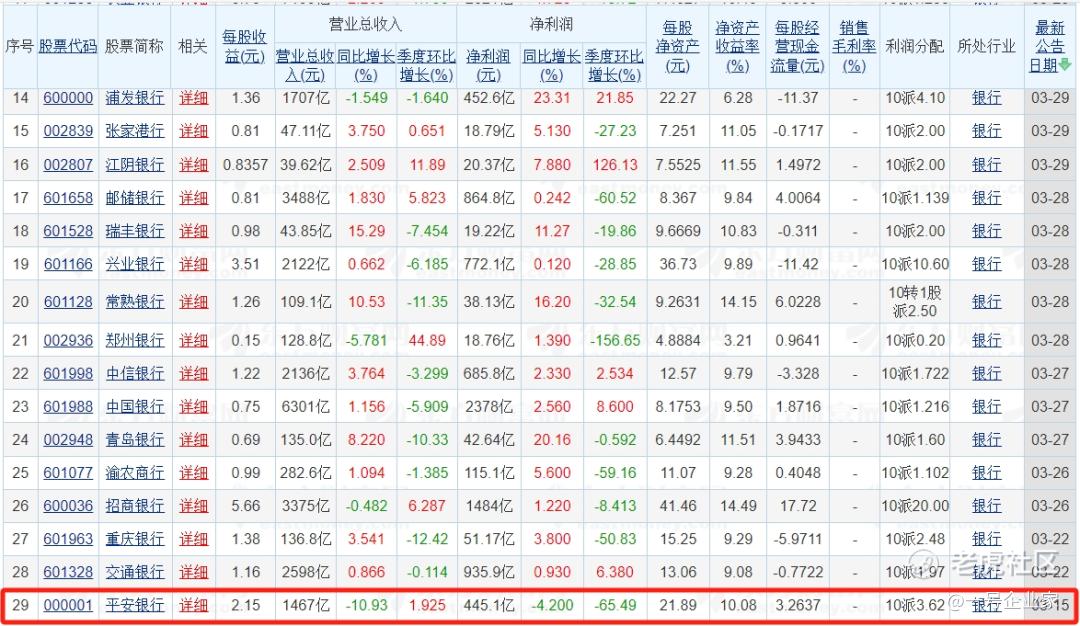Open 中信银行 stock name link
Image resolution: width=1080 pixels, height=626 pixels.
[x=134, y=373]
